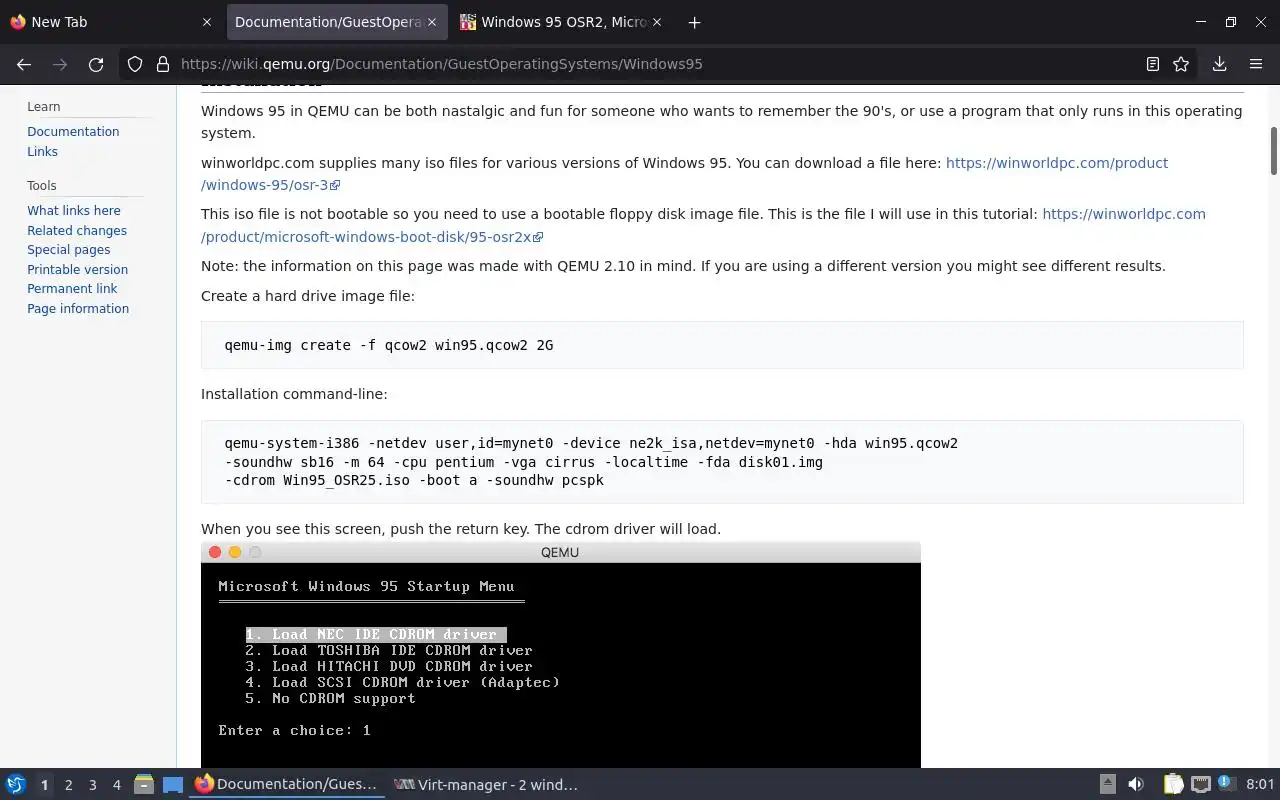Open the Links sidebar link

42,152
